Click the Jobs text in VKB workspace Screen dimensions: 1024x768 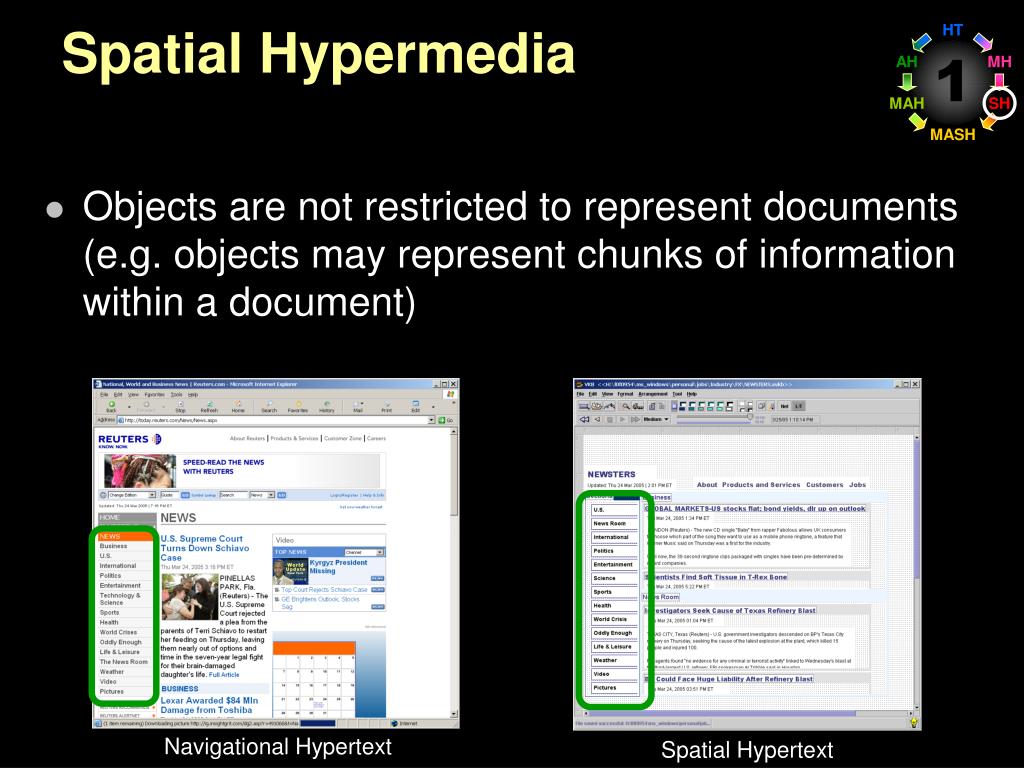click(857, 485)
